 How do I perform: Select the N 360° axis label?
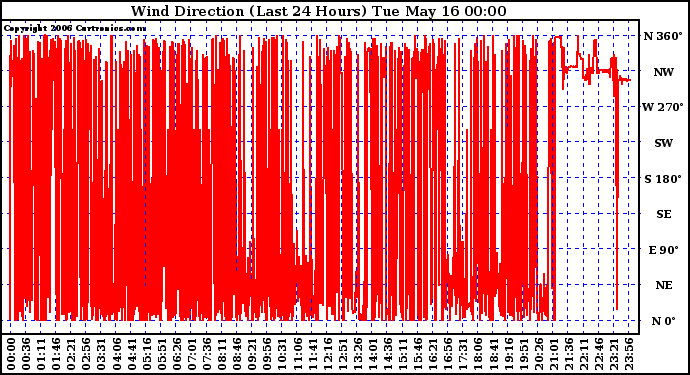click(x=663, y=36)
